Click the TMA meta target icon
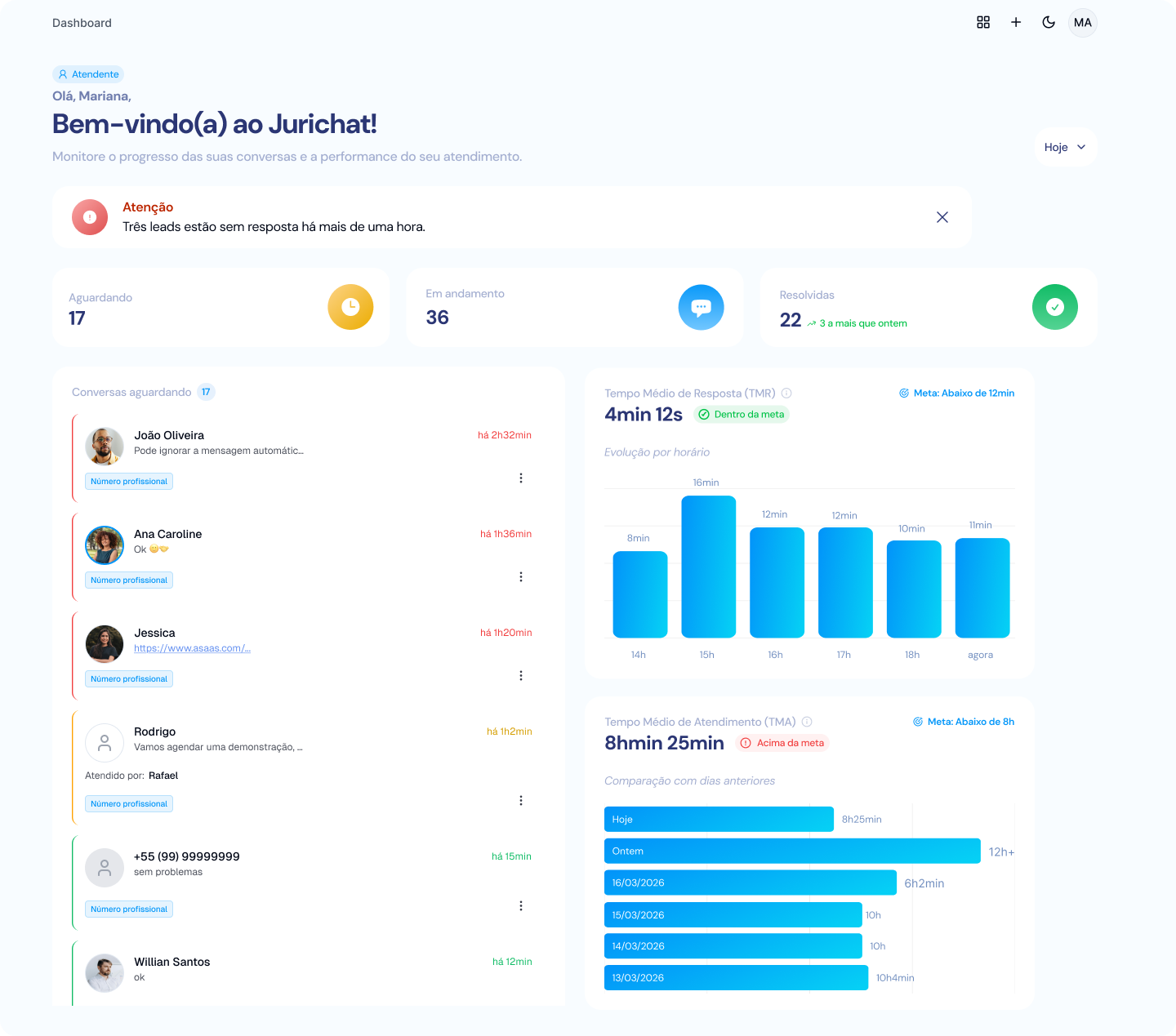The image size is (1176, 1036). point(918,722)
